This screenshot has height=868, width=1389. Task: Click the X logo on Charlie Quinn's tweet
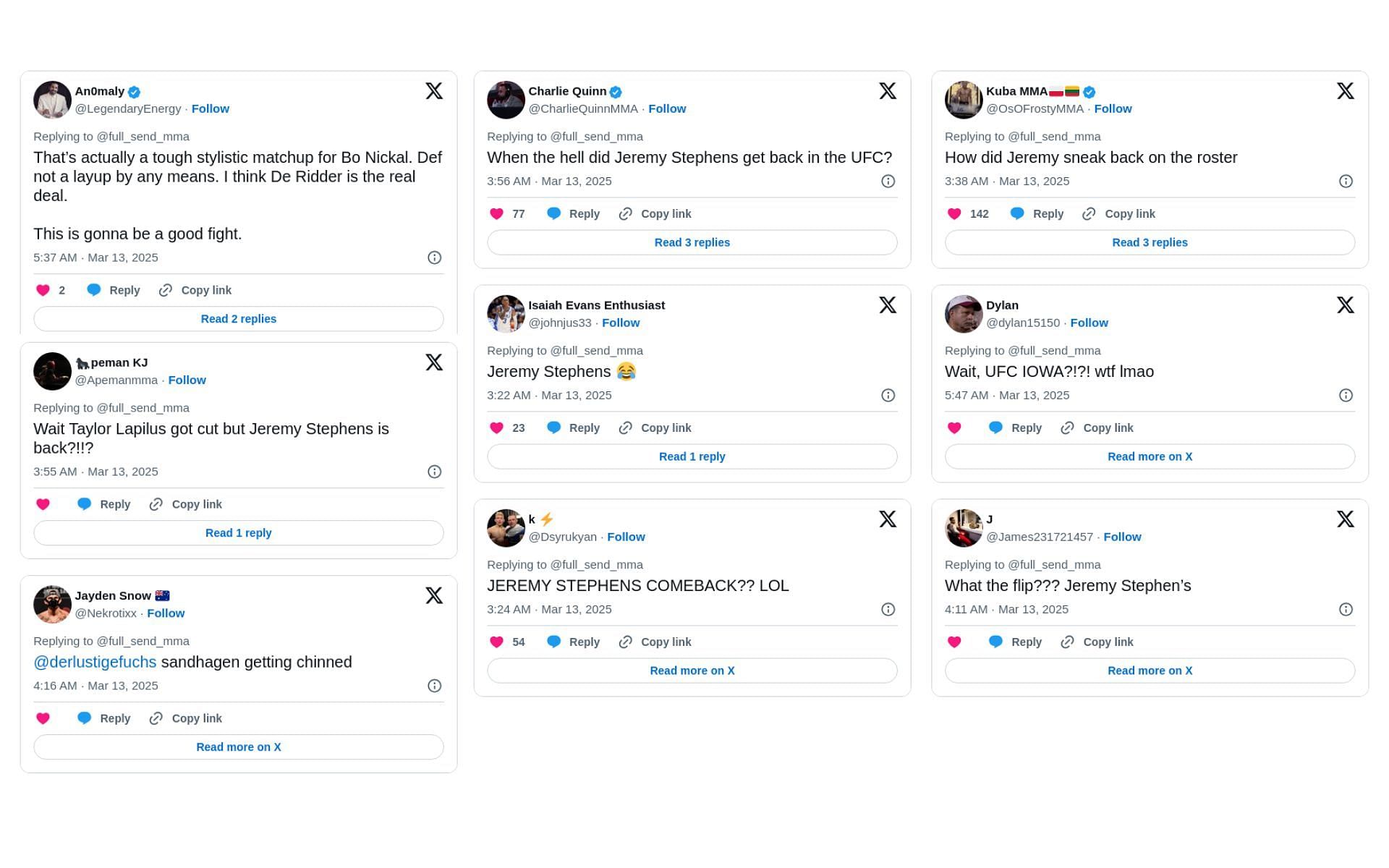[x=888, y=91]
